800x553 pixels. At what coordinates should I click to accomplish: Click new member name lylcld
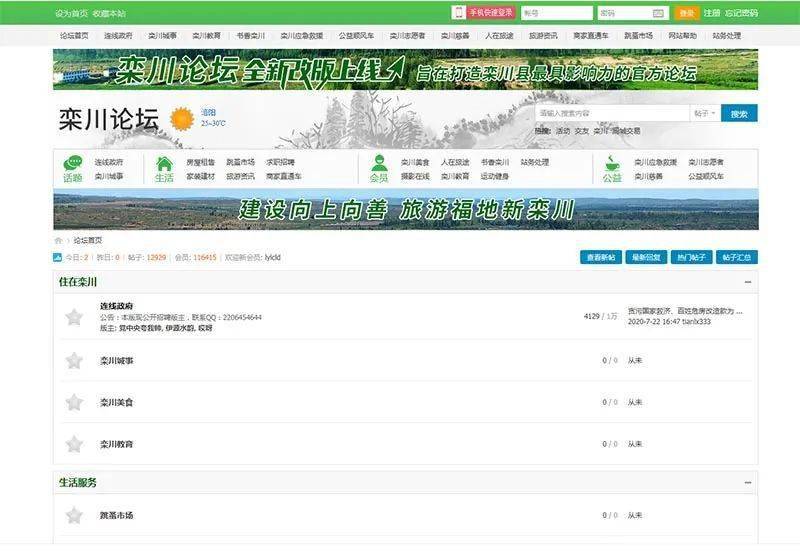[x=272, y=258]
